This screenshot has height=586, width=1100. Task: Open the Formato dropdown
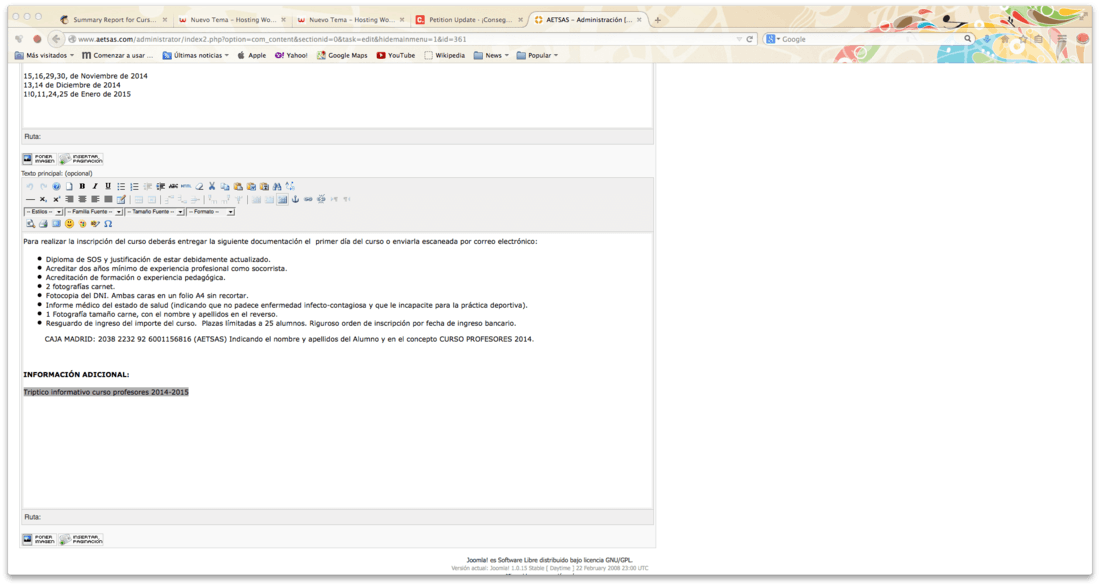(210, 212)
